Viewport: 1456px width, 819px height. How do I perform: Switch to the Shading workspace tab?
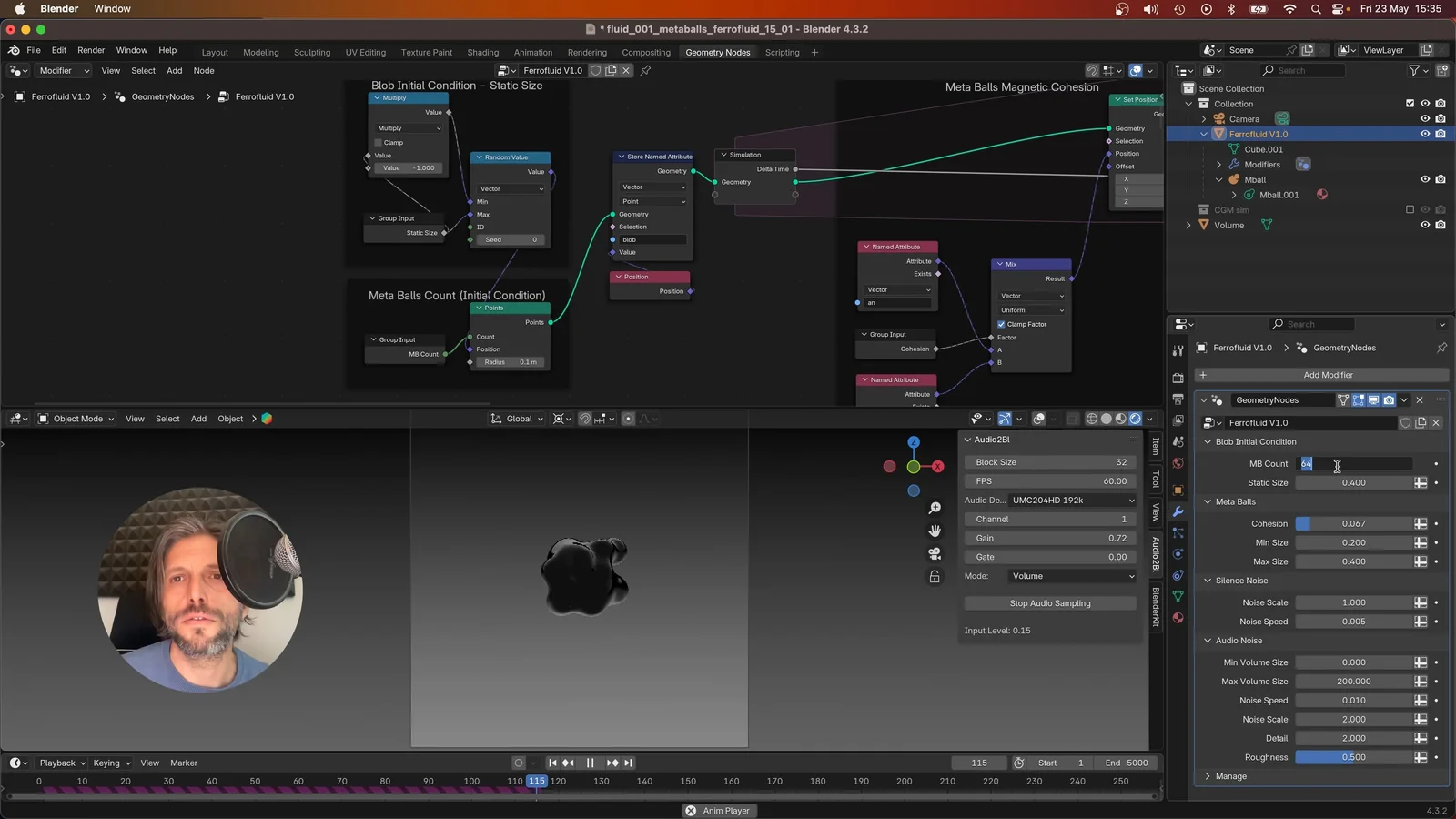coord(482,52)
